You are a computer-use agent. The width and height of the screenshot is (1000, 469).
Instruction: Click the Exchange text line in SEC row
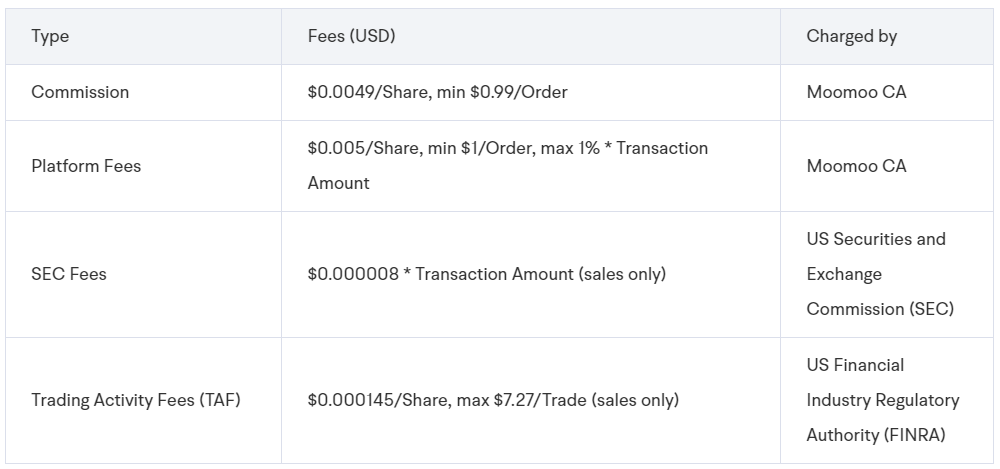[844, 274]
